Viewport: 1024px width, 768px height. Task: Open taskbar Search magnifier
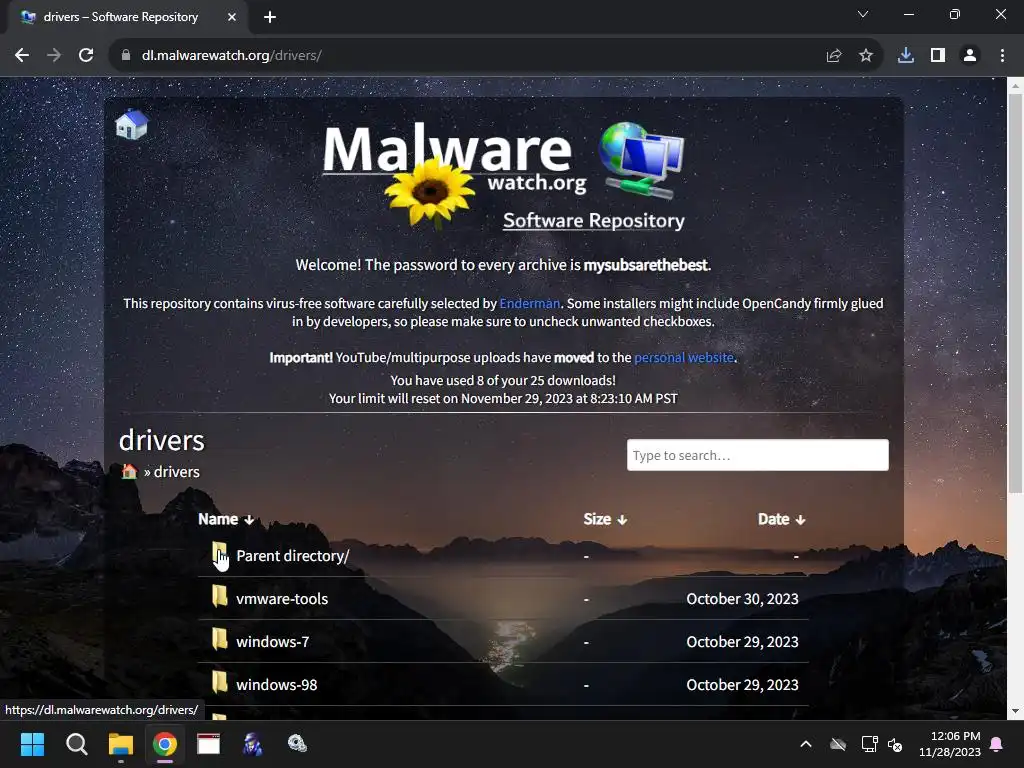[76, 744]
